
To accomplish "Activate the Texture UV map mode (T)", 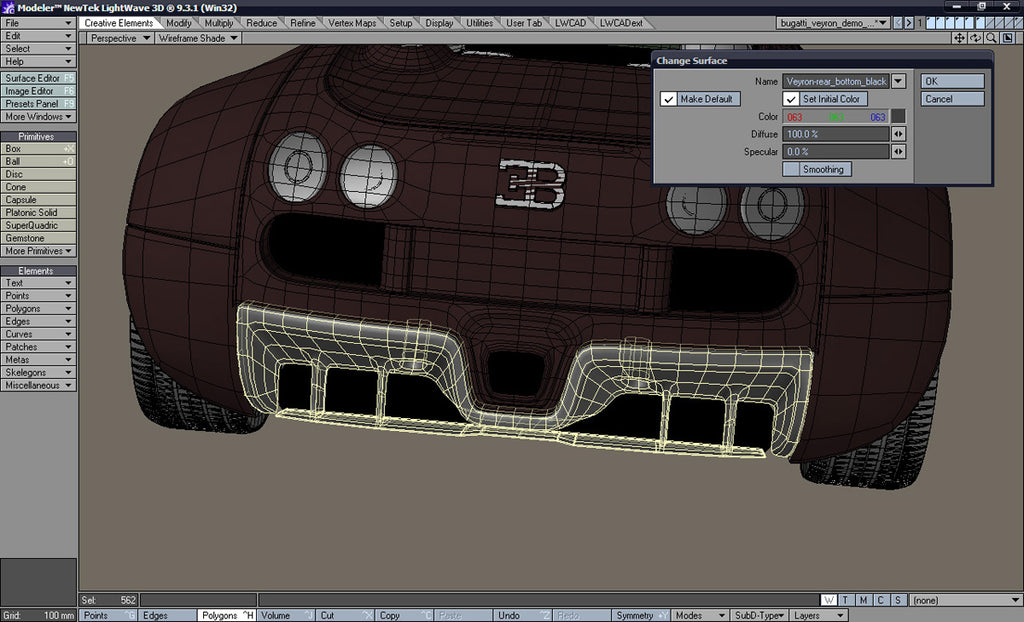I will [x=845, y=598].
